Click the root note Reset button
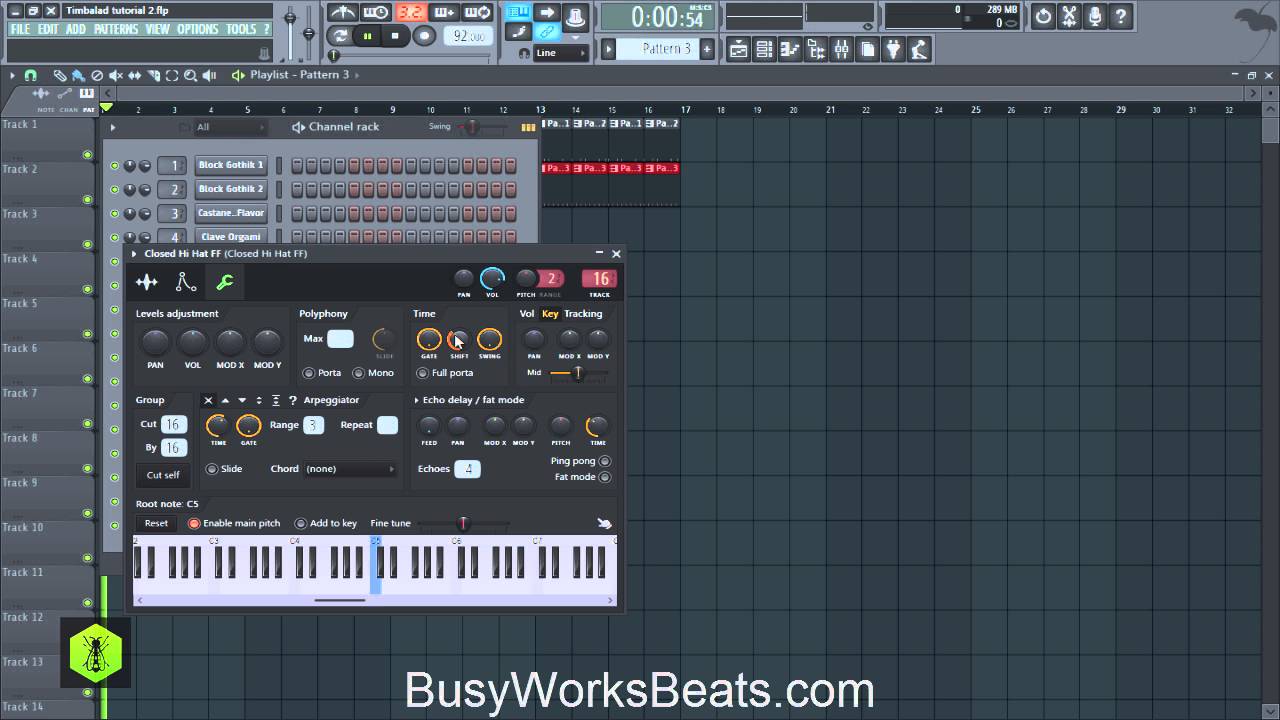Screen dimensions: 1280x720 pyautogui.click(x=156, y=523)
